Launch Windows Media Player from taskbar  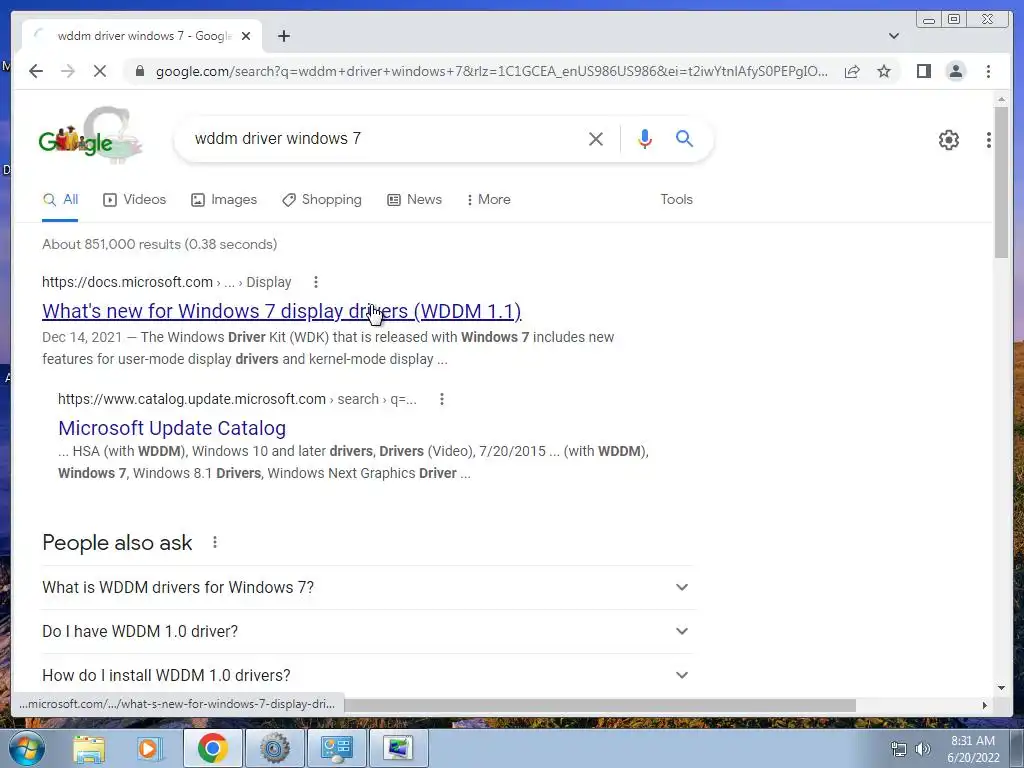(149, 748)
